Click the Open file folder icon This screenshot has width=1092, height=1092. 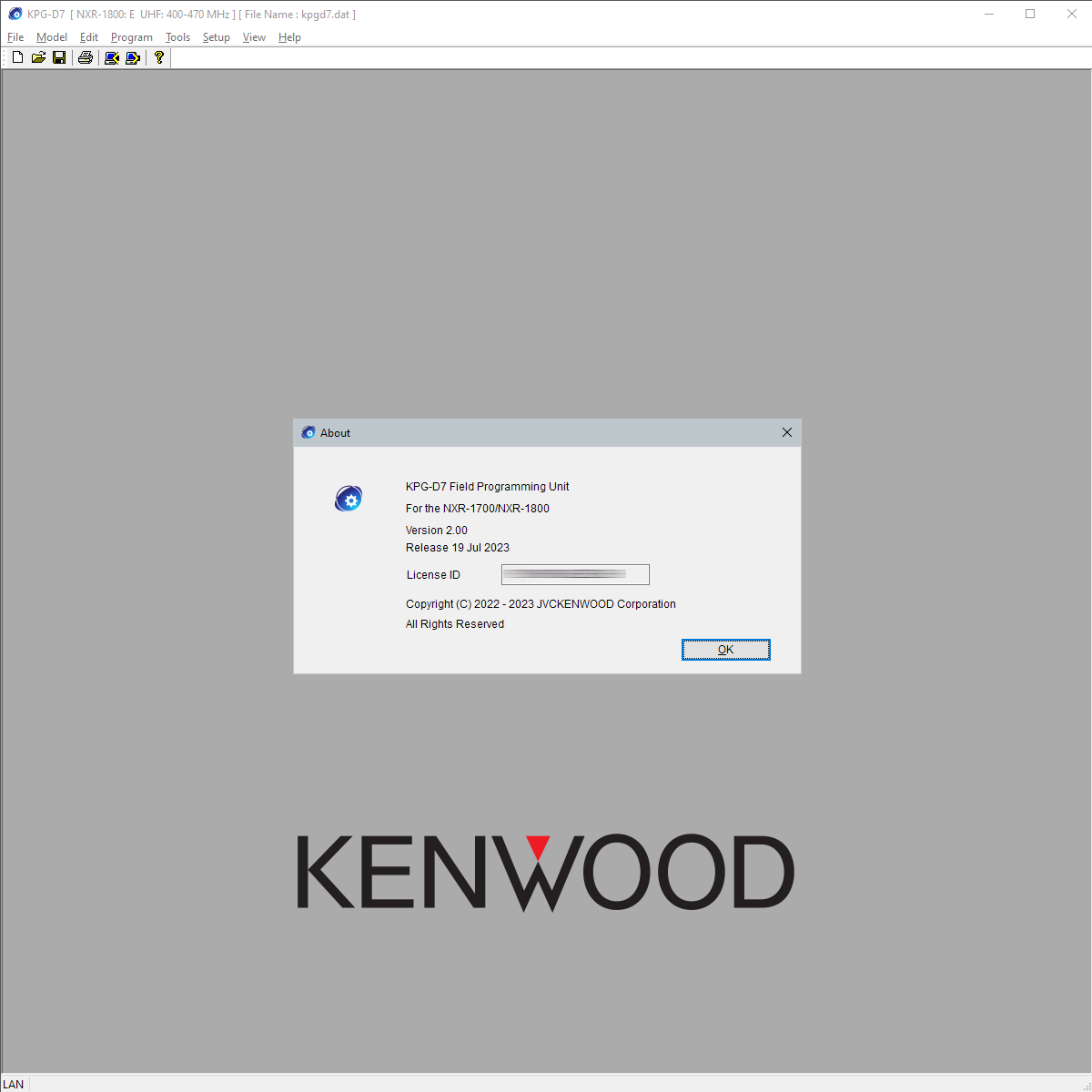click(x=38, y=57)
